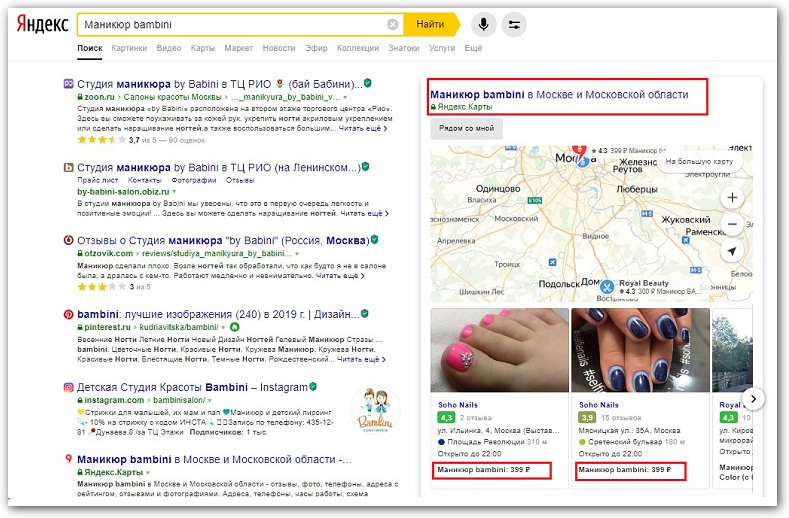Viewport: 789px width, 518px height.
Task: Open search settings with the sliders icon
Action: (514, 24)
